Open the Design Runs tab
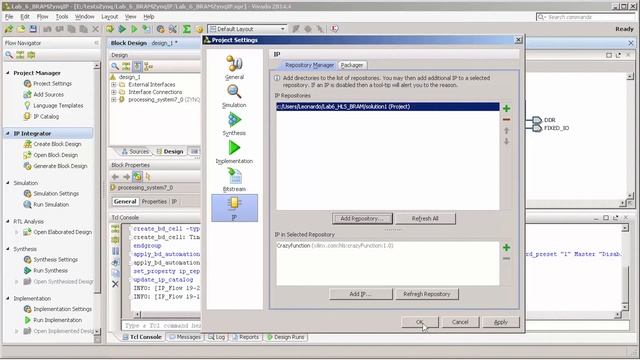This screenshot has width=640, height=360. 285,337
